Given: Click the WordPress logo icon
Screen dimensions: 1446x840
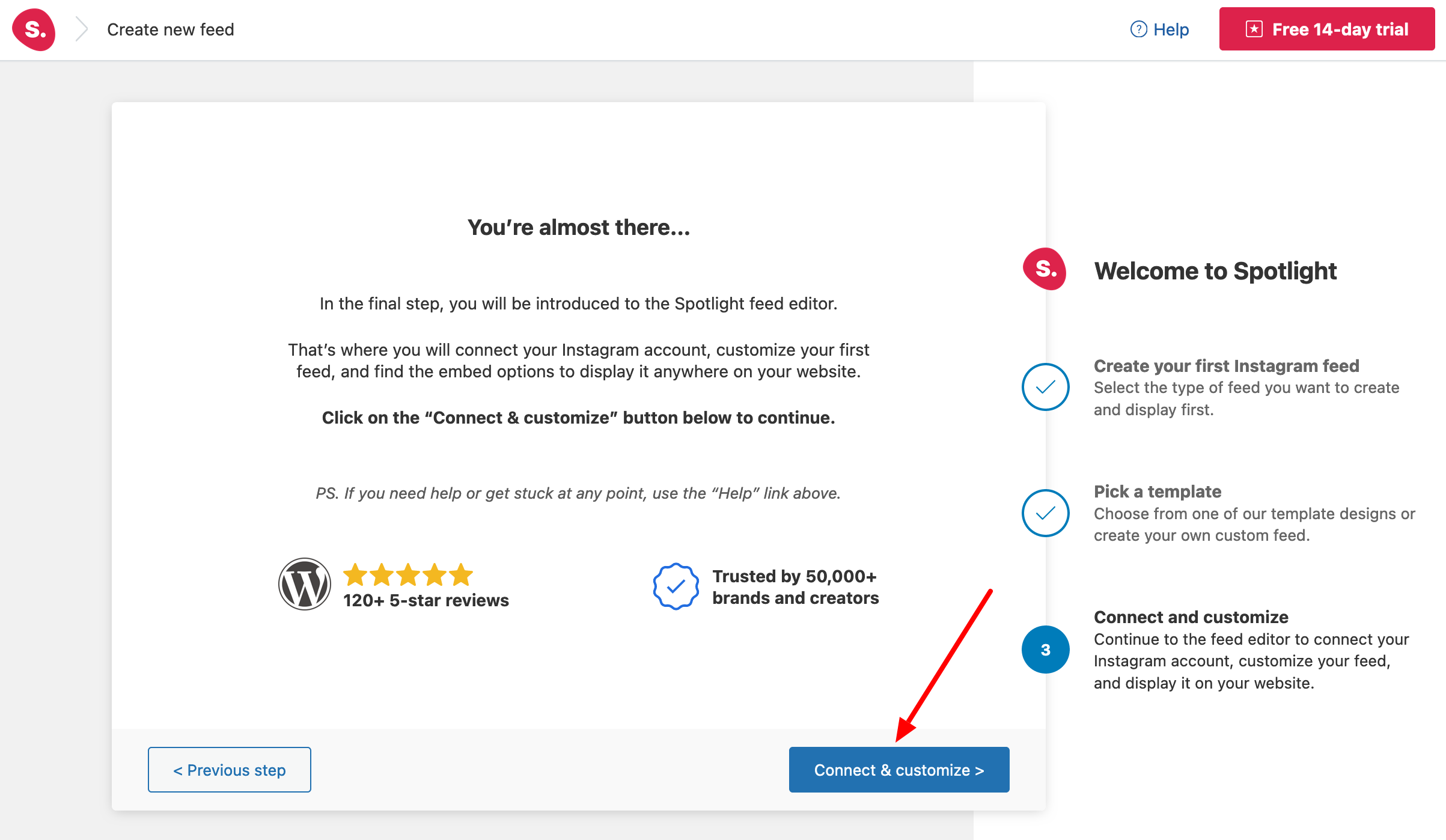Looking at the screenshot, I should (305, 584).
